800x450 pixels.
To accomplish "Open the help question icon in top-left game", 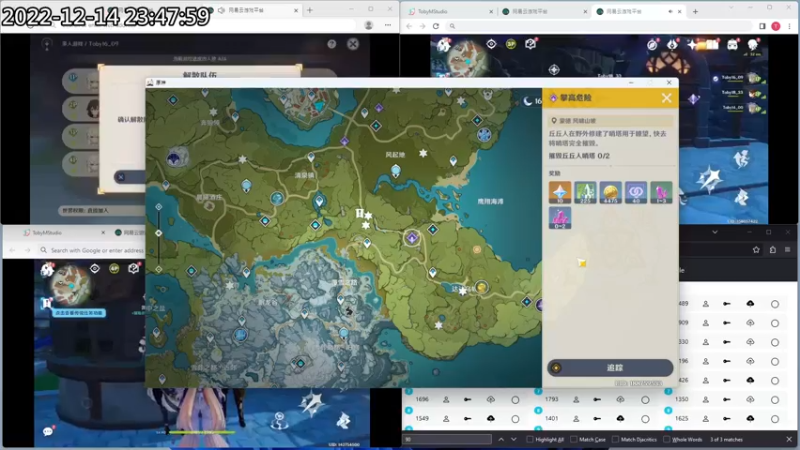I will coord(332,44).
